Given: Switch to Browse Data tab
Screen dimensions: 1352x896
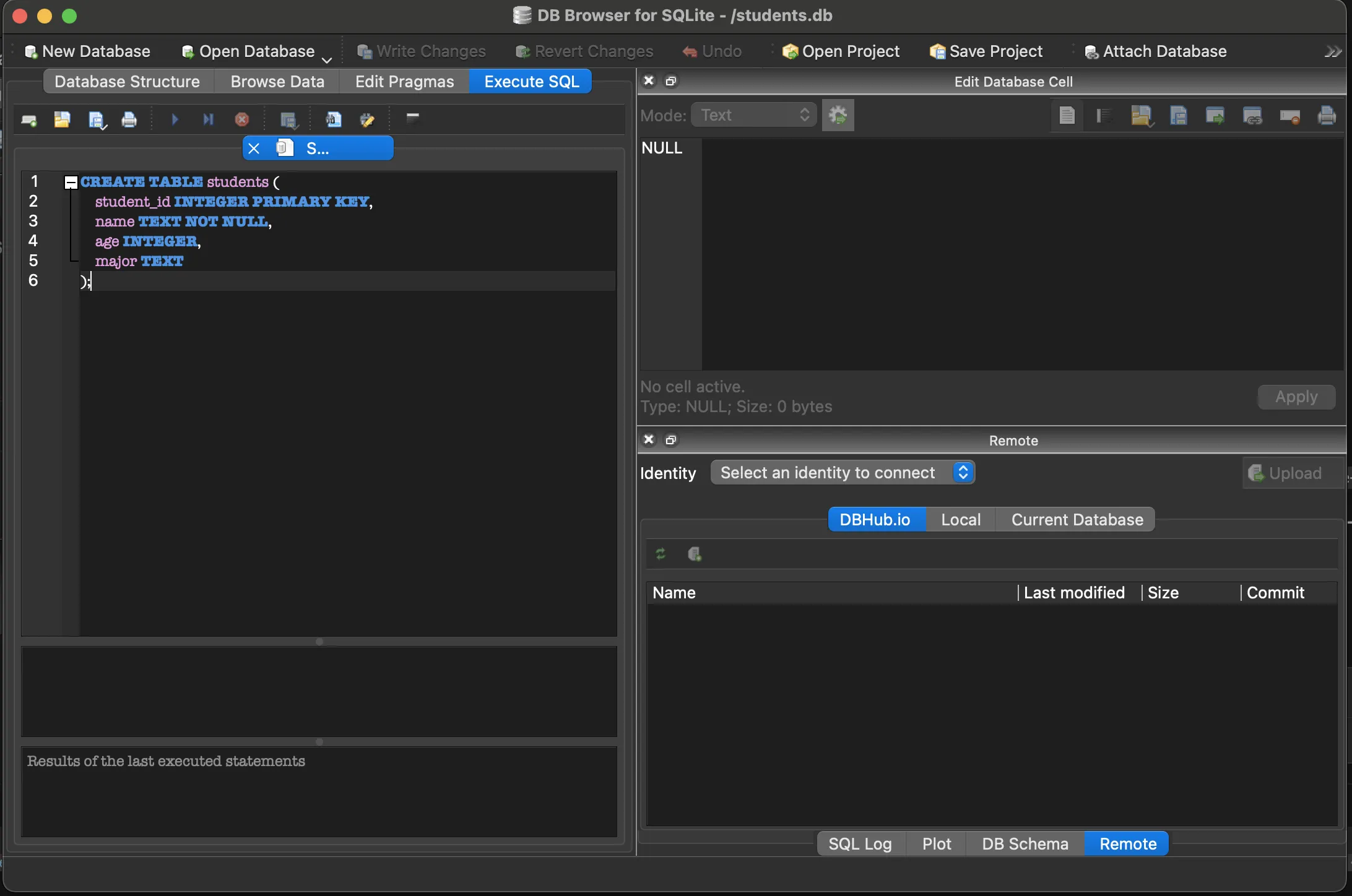Looking at the screenshot, I should [x=277, y=82].
